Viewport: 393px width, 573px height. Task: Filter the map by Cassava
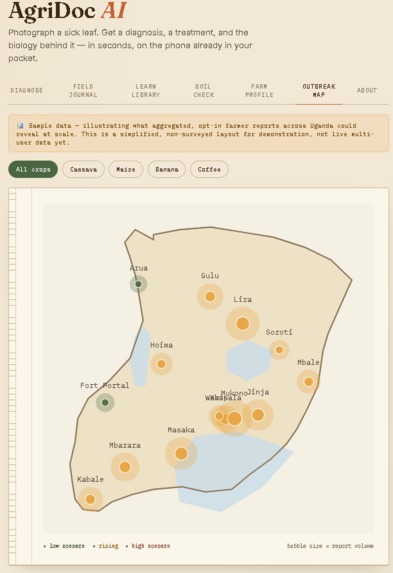pos(83,170)
